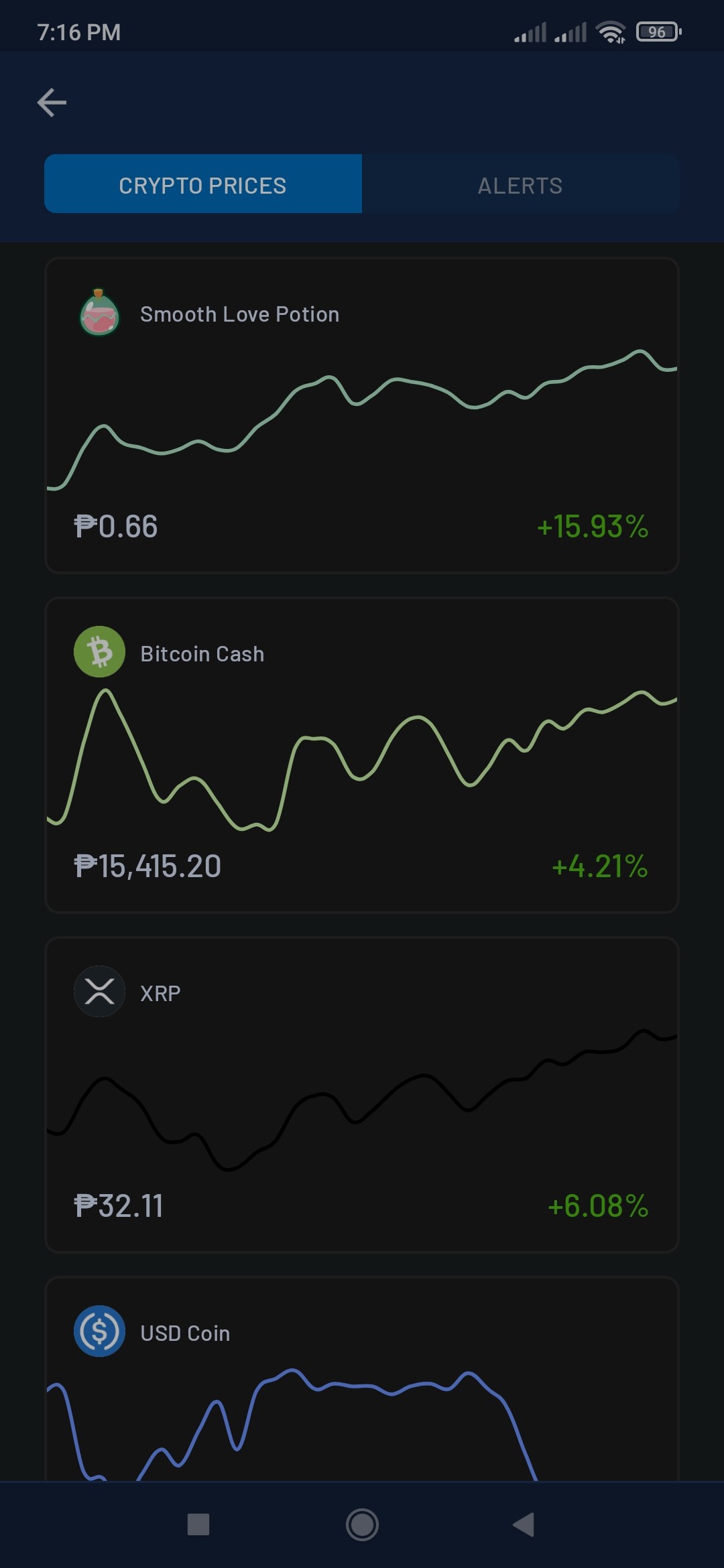
Task: Tap the +6.08% XRP change
Action: pos(598,1206)
